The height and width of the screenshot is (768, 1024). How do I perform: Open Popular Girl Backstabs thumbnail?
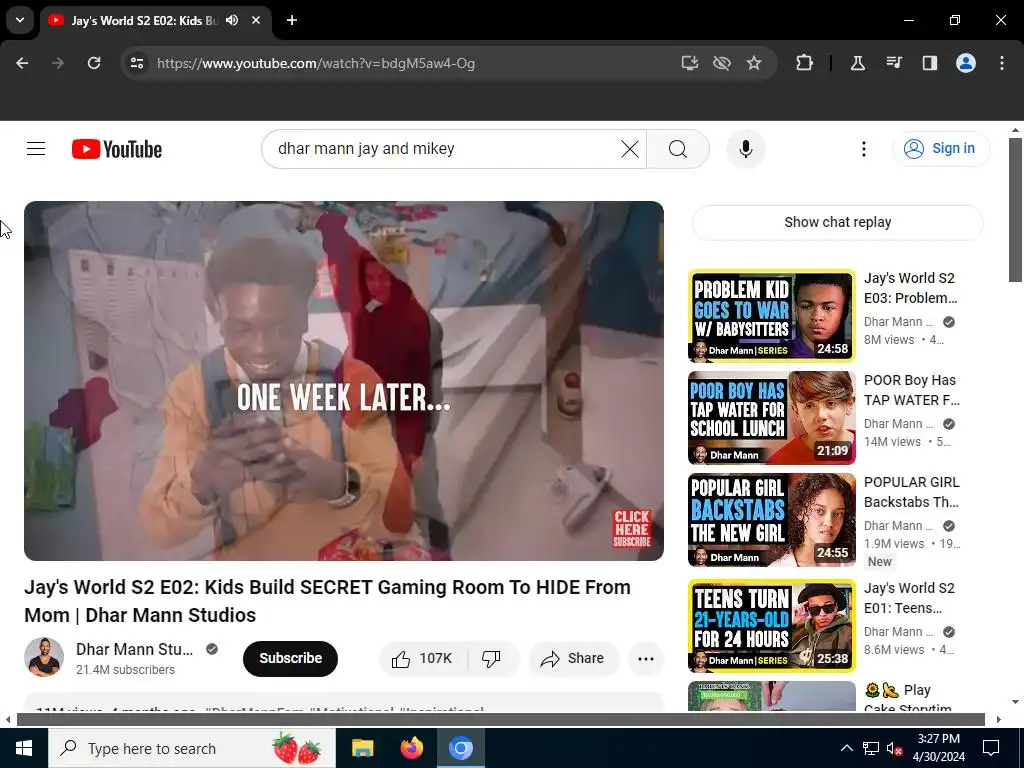[772, 520]
